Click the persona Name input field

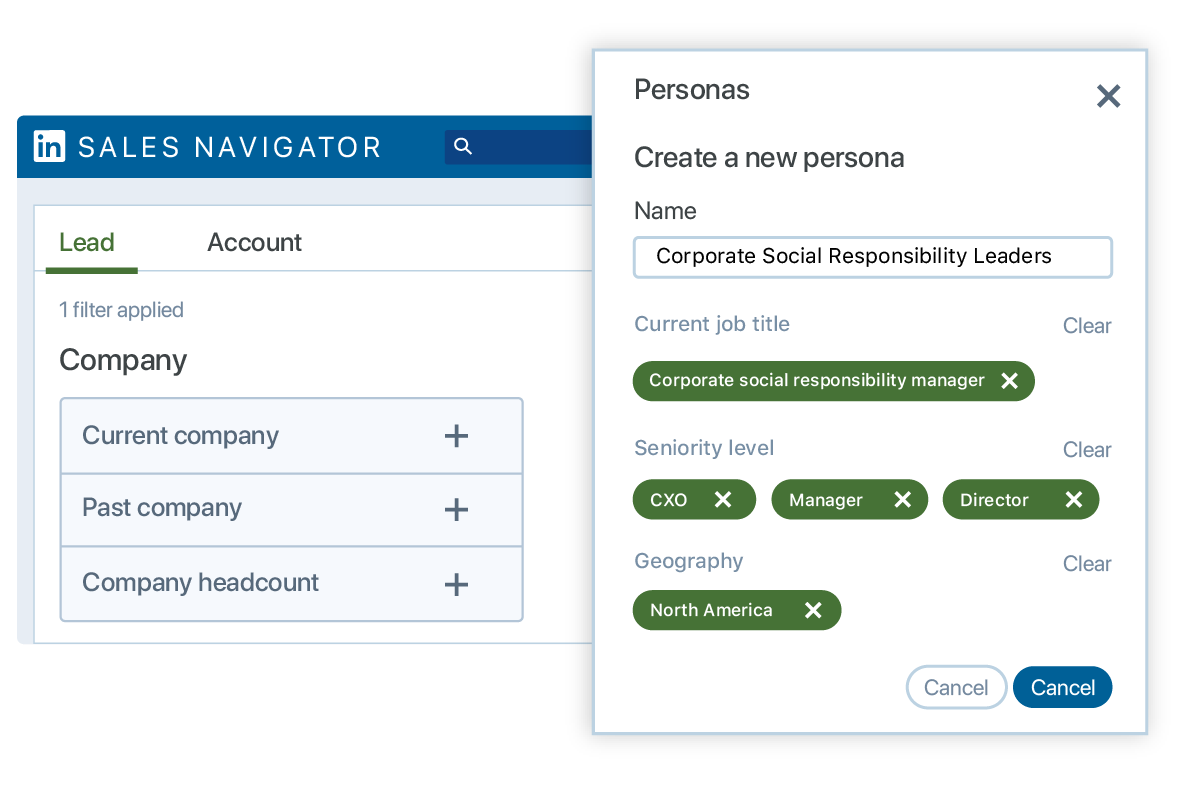click(872, 257)
